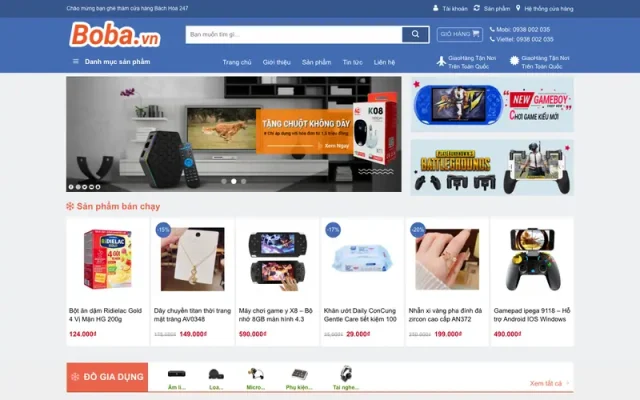640x400 pixels.
Task: Click the refresh icon beside Sản phẩm
Action: 476,8
